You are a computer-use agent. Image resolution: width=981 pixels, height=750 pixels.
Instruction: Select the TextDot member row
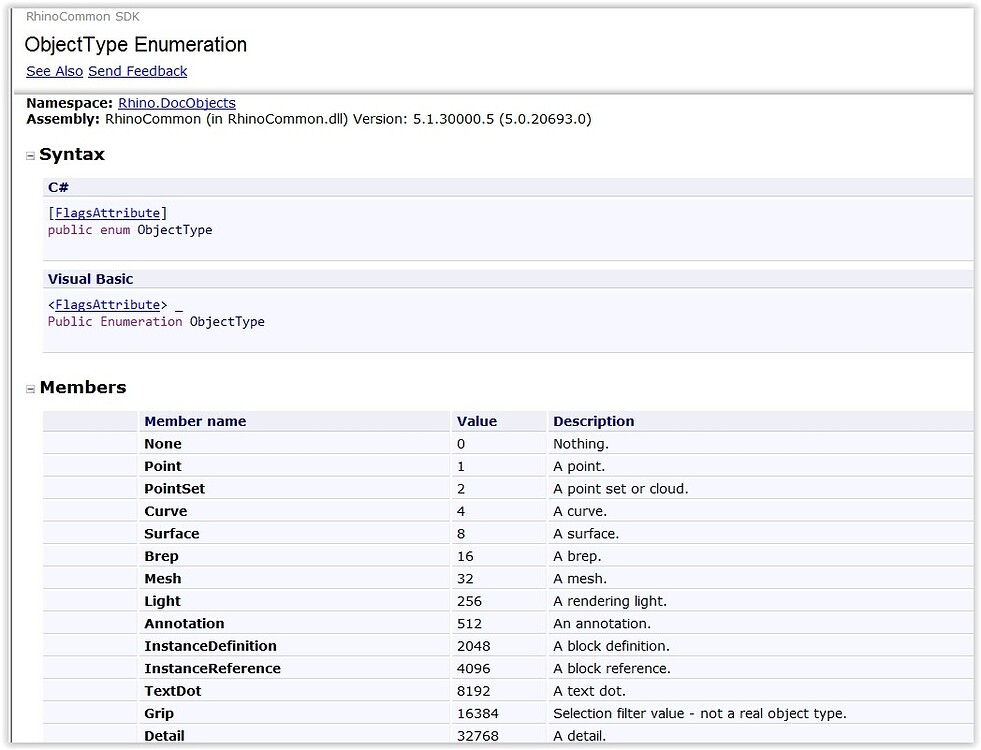click(x=172, y=690)
